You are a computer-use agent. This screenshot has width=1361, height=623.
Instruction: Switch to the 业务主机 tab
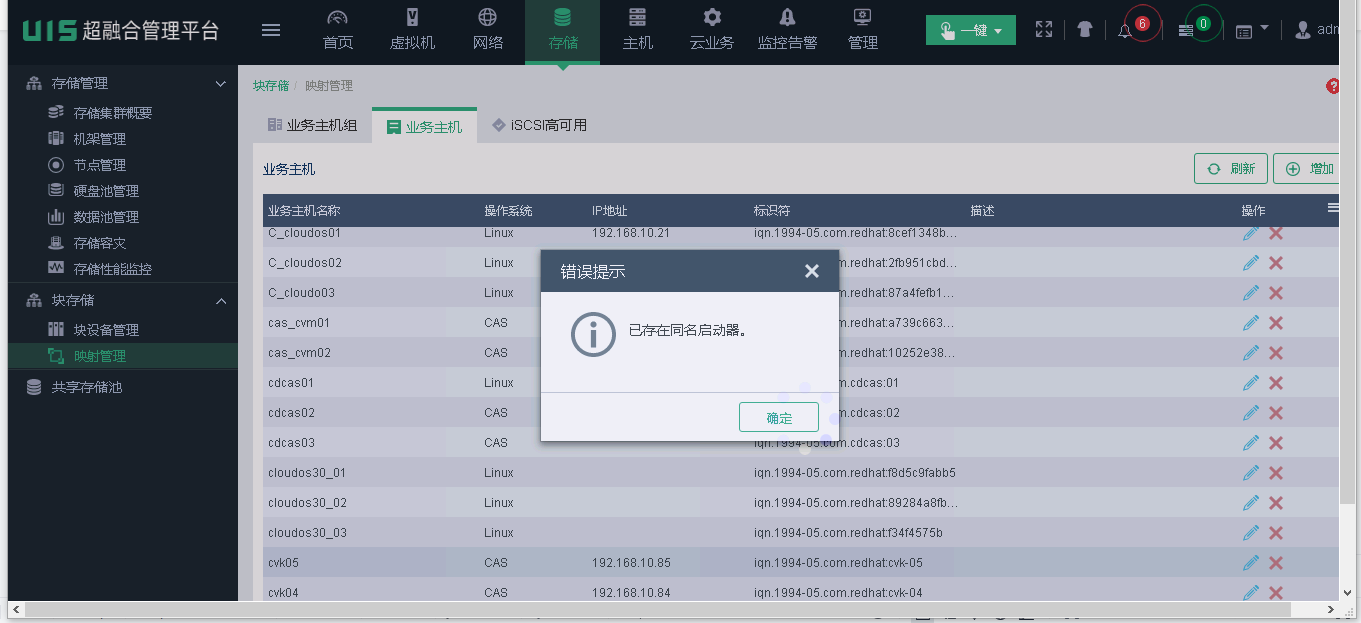(424, 126)
